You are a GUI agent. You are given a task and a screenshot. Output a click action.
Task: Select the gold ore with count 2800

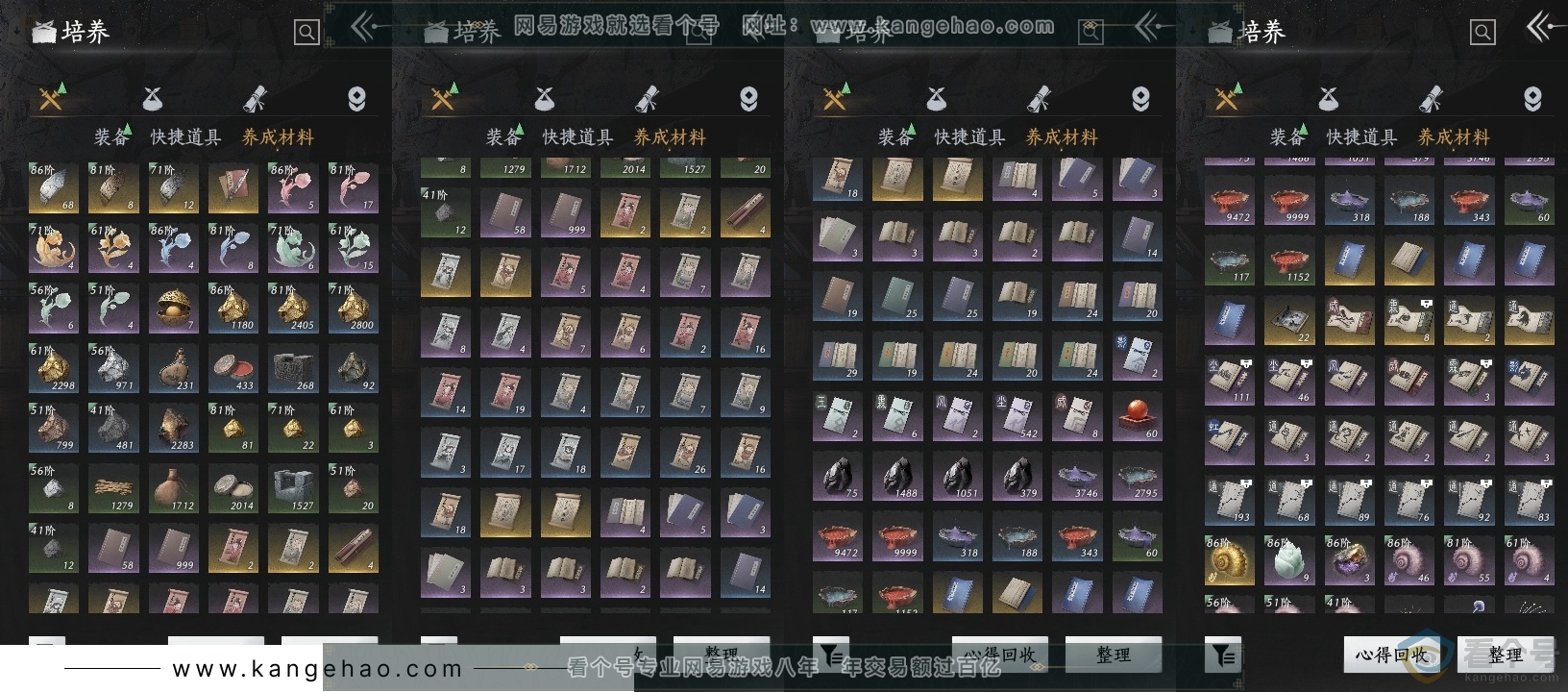point(353,308)
